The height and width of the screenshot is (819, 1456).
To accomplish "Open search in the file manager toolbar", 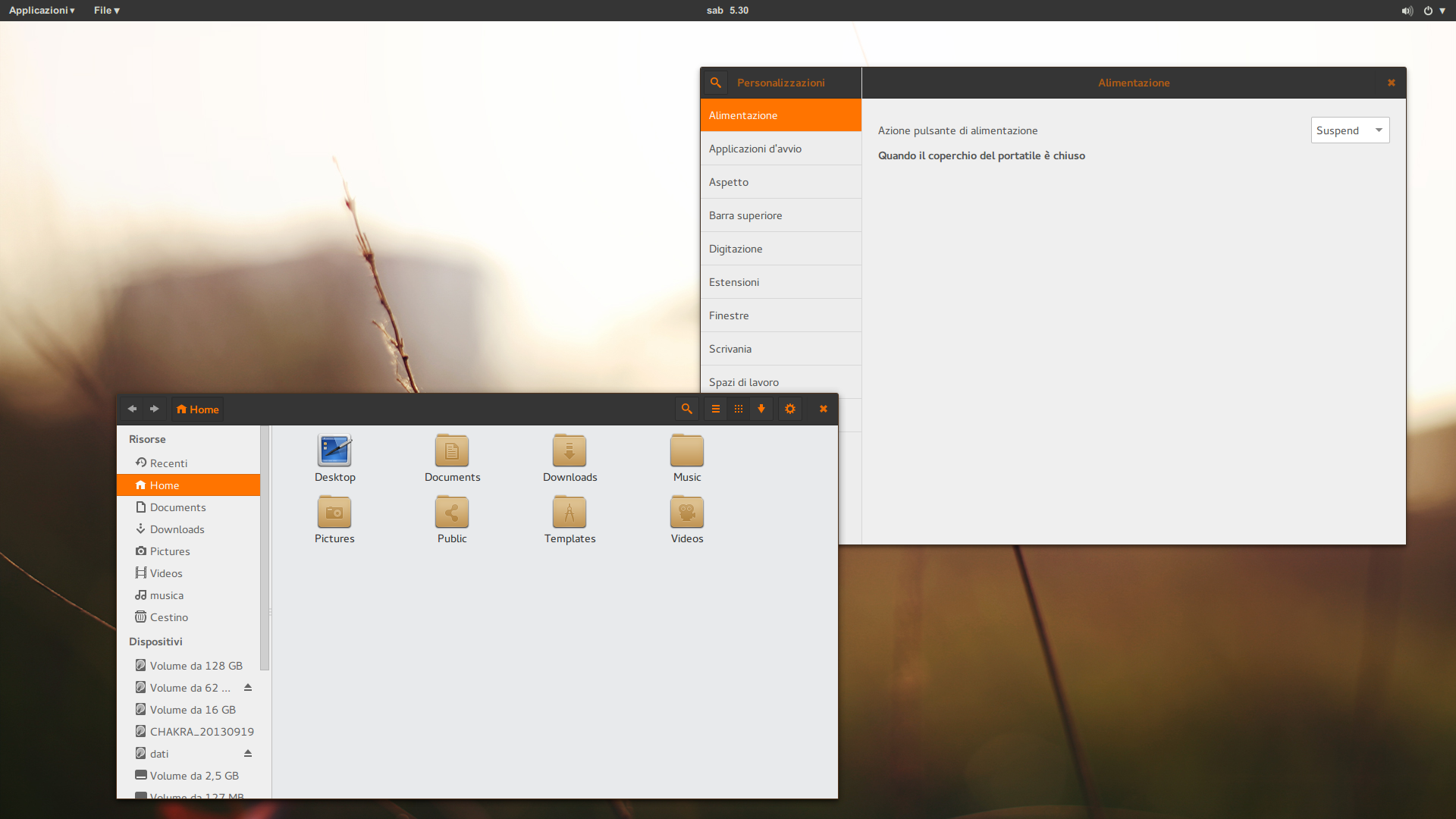I will pos(686,409).
